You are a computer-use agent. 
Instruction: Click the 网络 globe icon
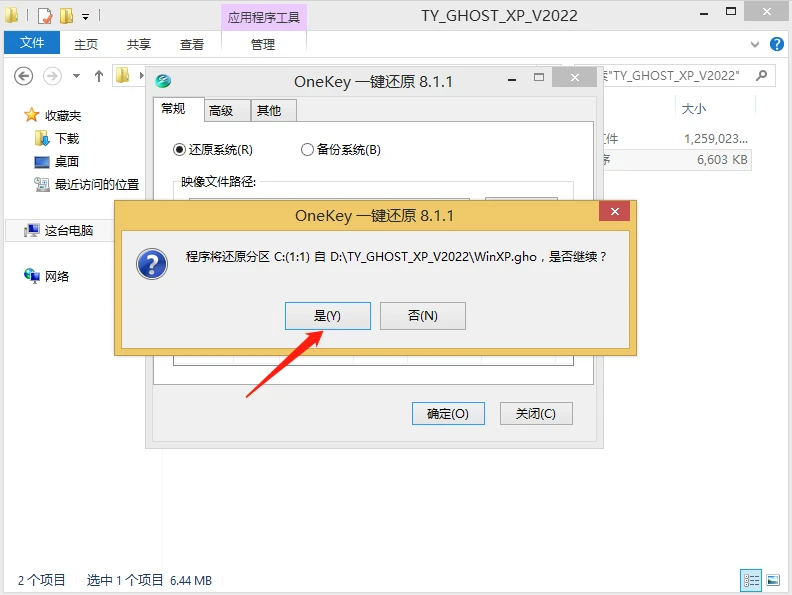(31, 276)
